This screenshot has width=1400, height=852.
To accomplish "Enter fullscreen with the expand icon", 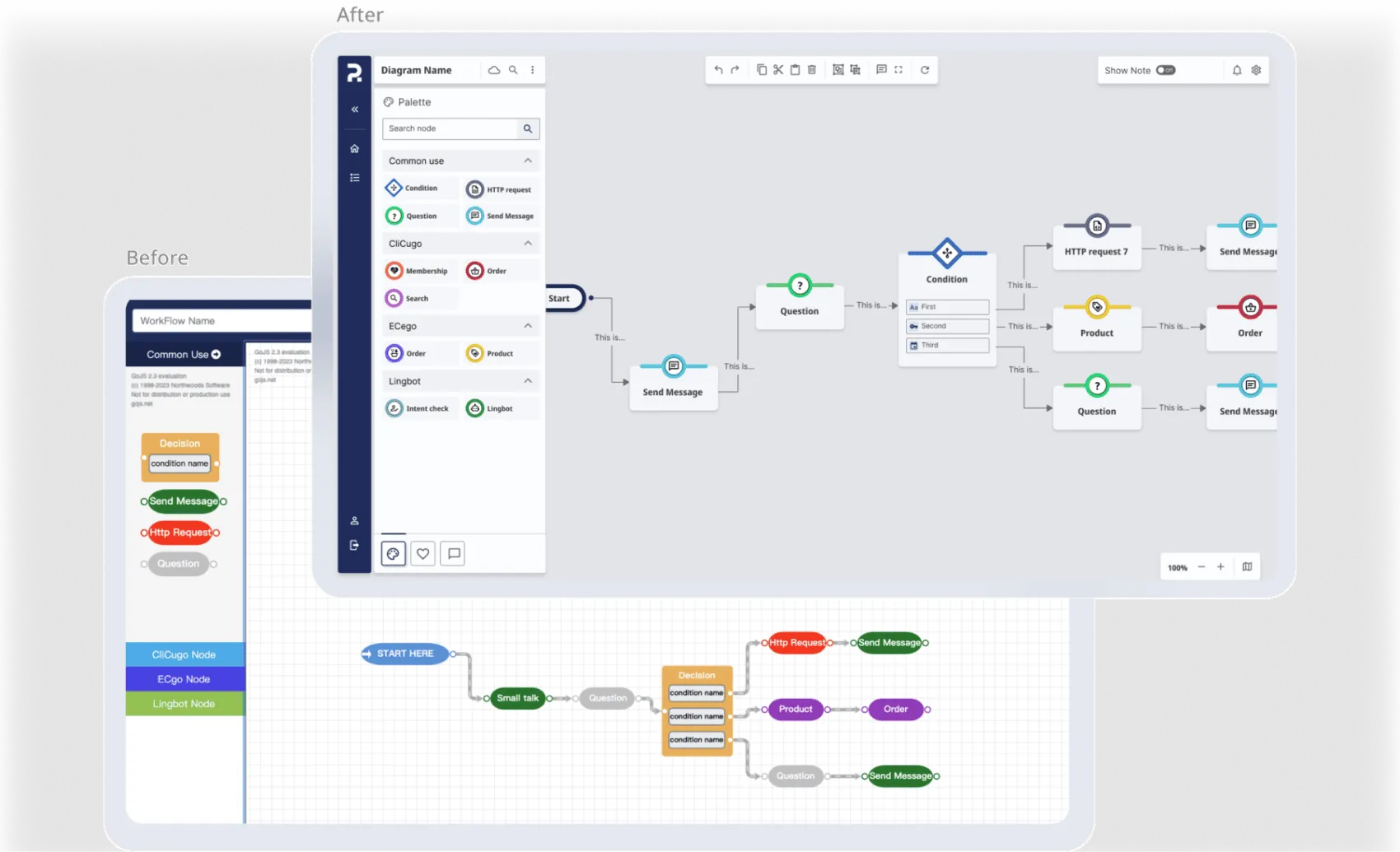I will coord(898,70).
